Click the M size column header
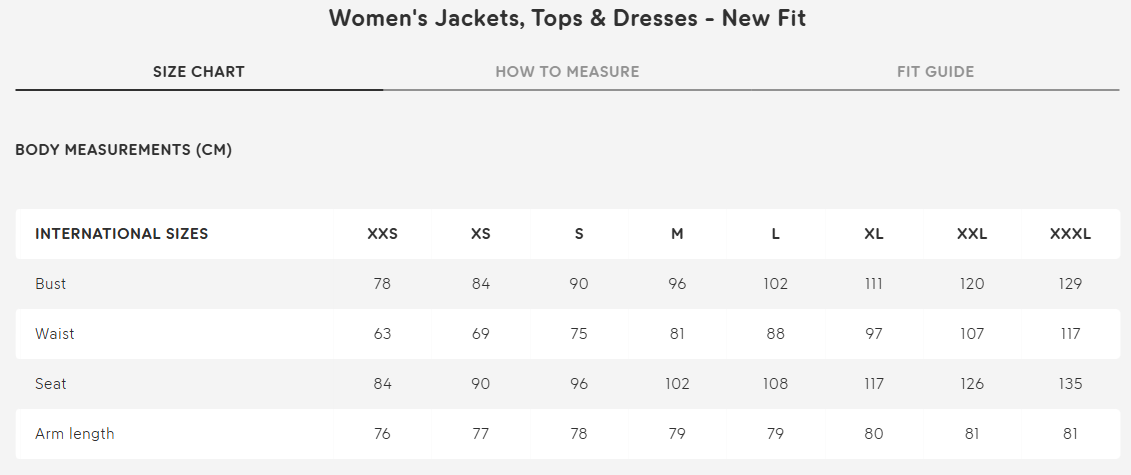Image resolution: width=1131 pixels, height=475 pixels. tap(677, 234)
